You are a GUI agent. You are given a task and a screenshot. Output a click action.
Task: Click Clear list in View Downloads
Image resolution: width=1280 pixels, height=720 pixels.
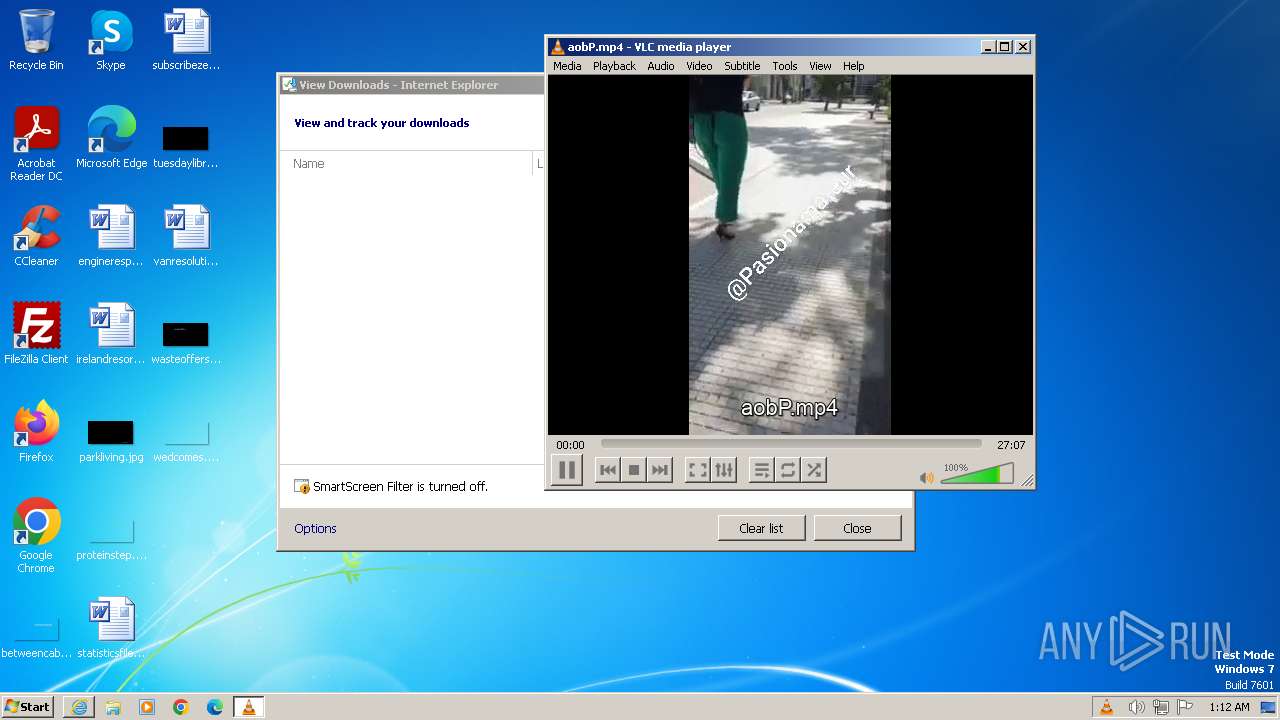(761, 528)
